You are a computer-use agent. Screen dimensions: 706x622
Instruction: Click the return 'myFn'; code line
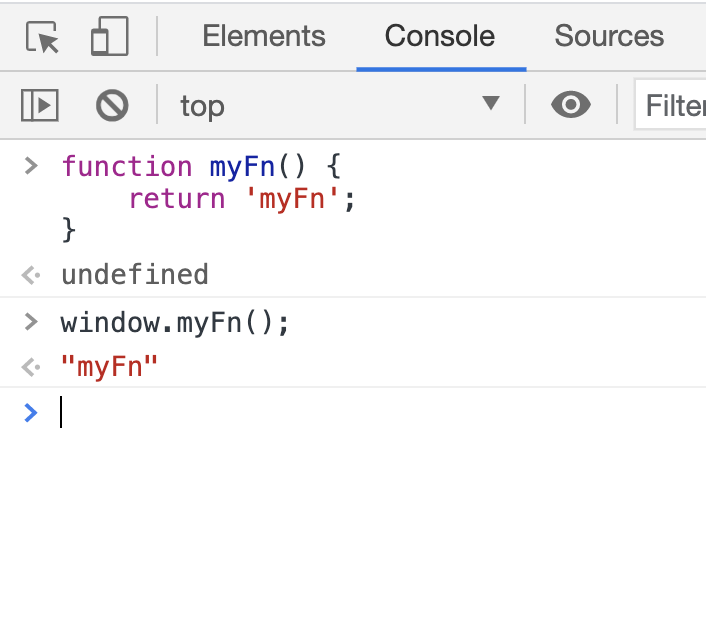[x=242, y=199]
